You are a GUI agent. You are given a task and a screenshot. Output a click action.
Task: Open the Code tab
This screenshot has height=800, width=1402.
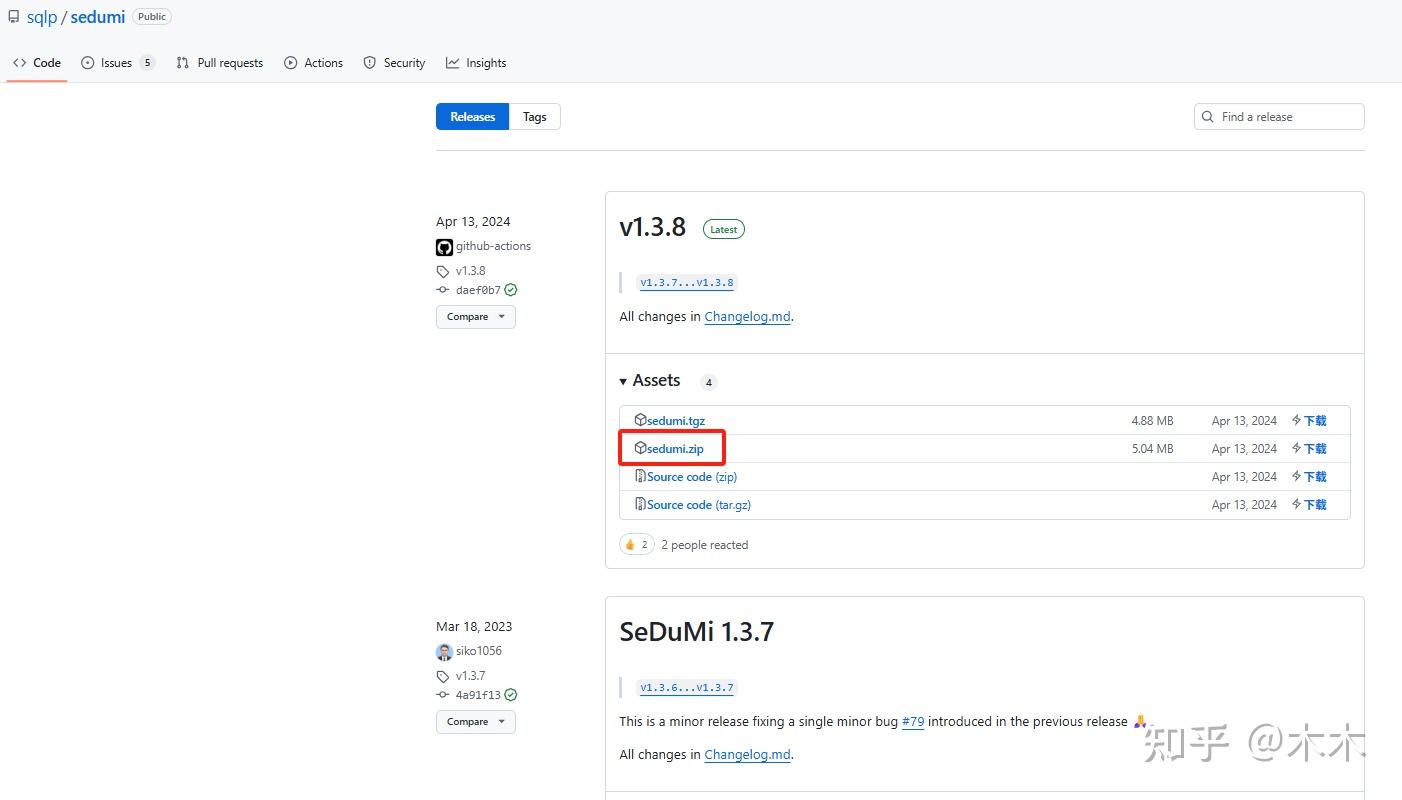coord(37,63)
